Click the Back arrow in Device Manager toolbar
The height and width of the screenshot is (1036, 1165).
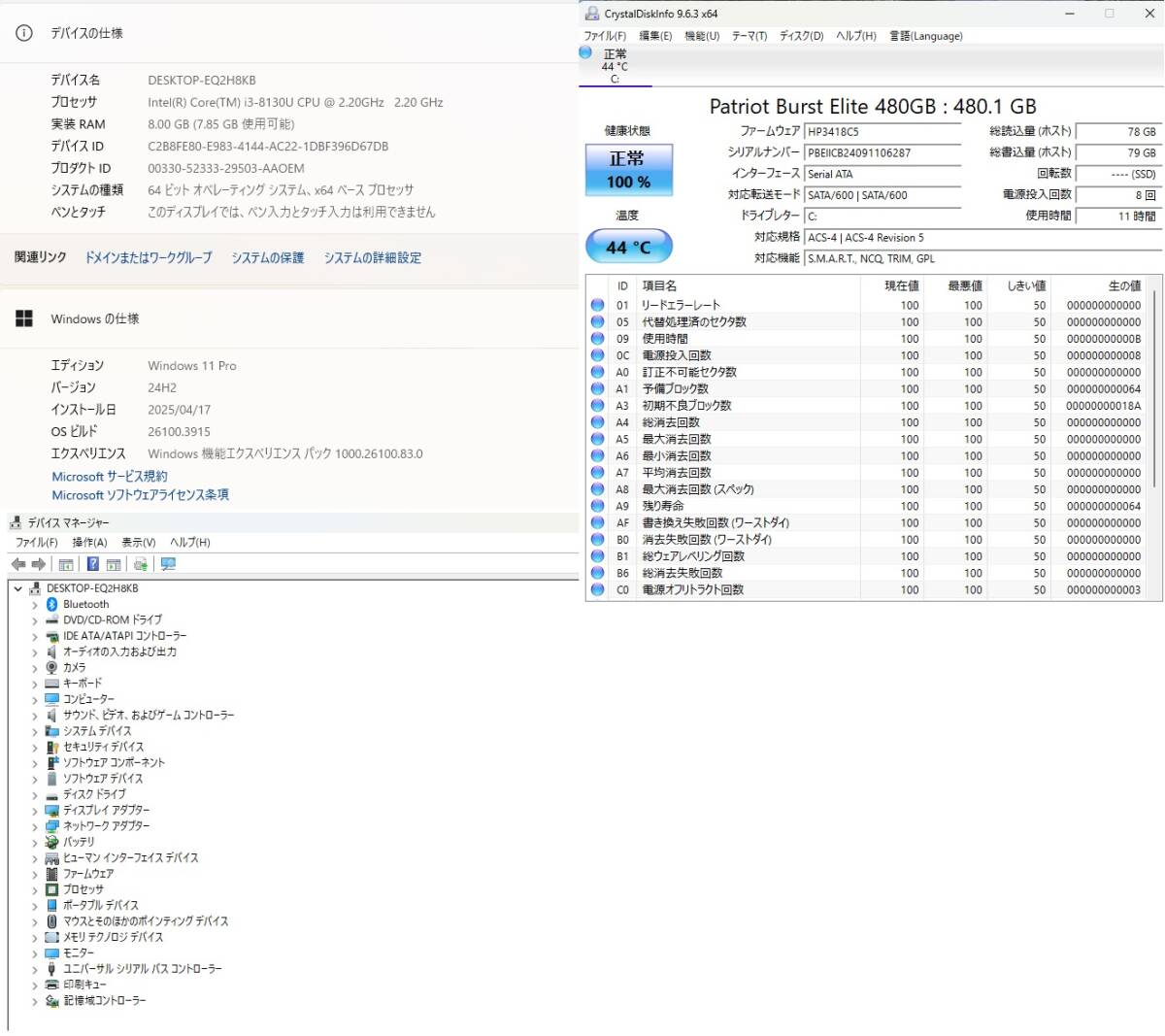pos(18,564)
